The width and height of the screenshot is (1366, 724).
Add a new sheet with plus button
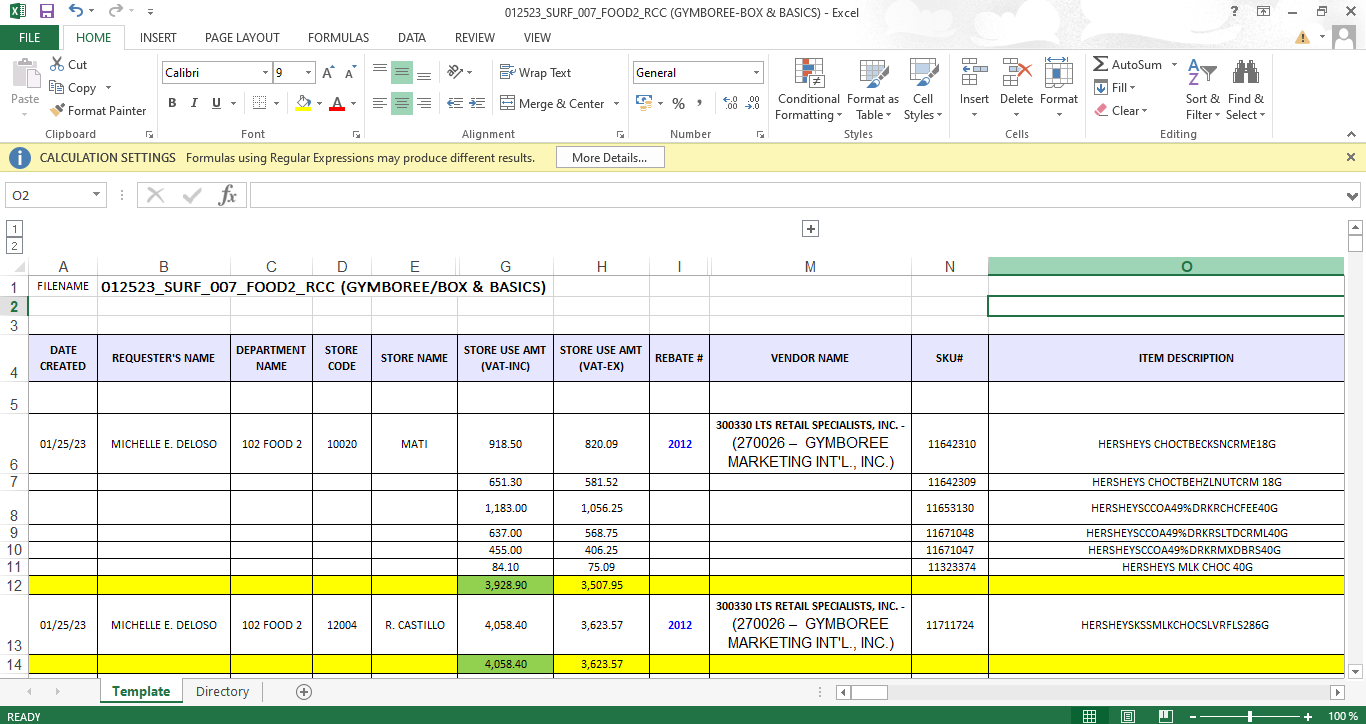point(304,691)
